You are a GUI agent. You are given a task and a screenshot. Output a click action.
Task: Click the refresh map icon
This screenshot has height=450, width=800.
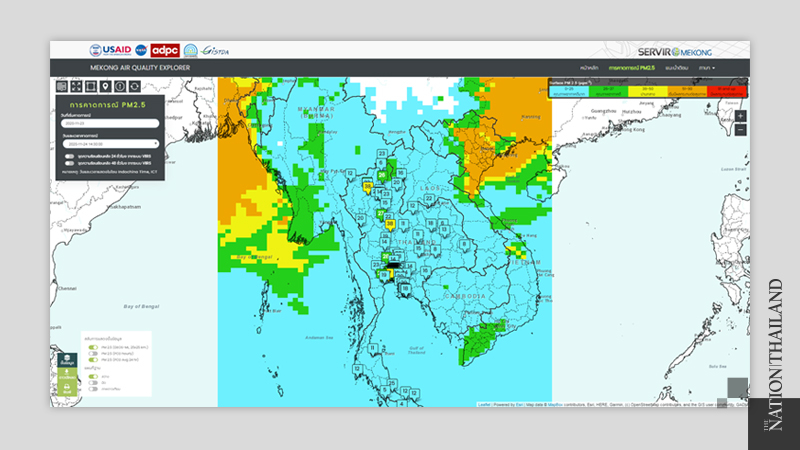(134, 87)
